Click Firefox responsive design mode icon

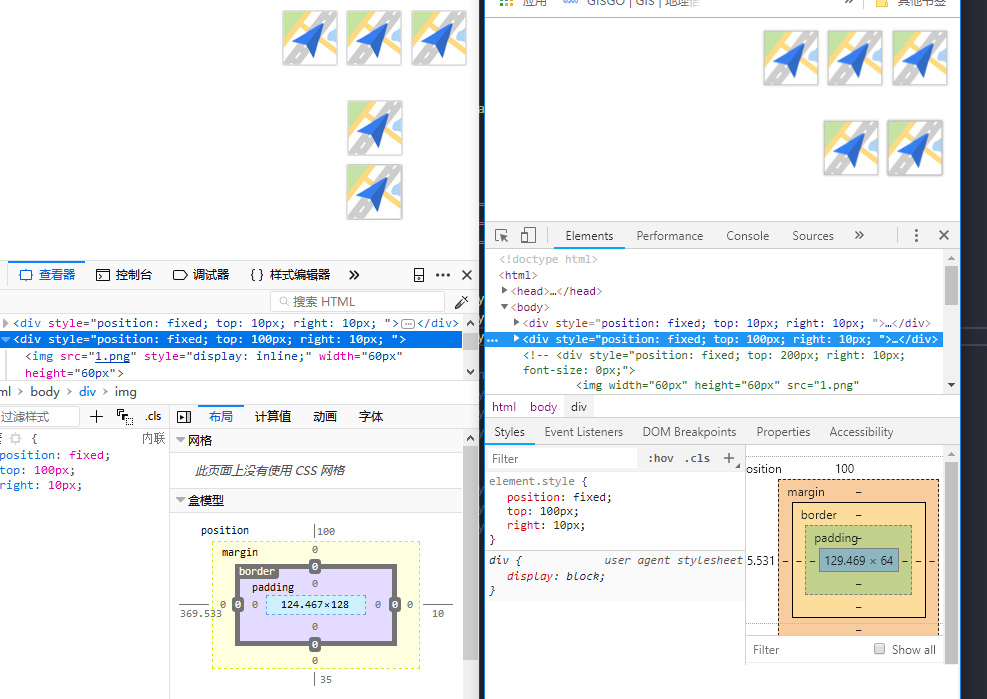(x=419, y=275)
